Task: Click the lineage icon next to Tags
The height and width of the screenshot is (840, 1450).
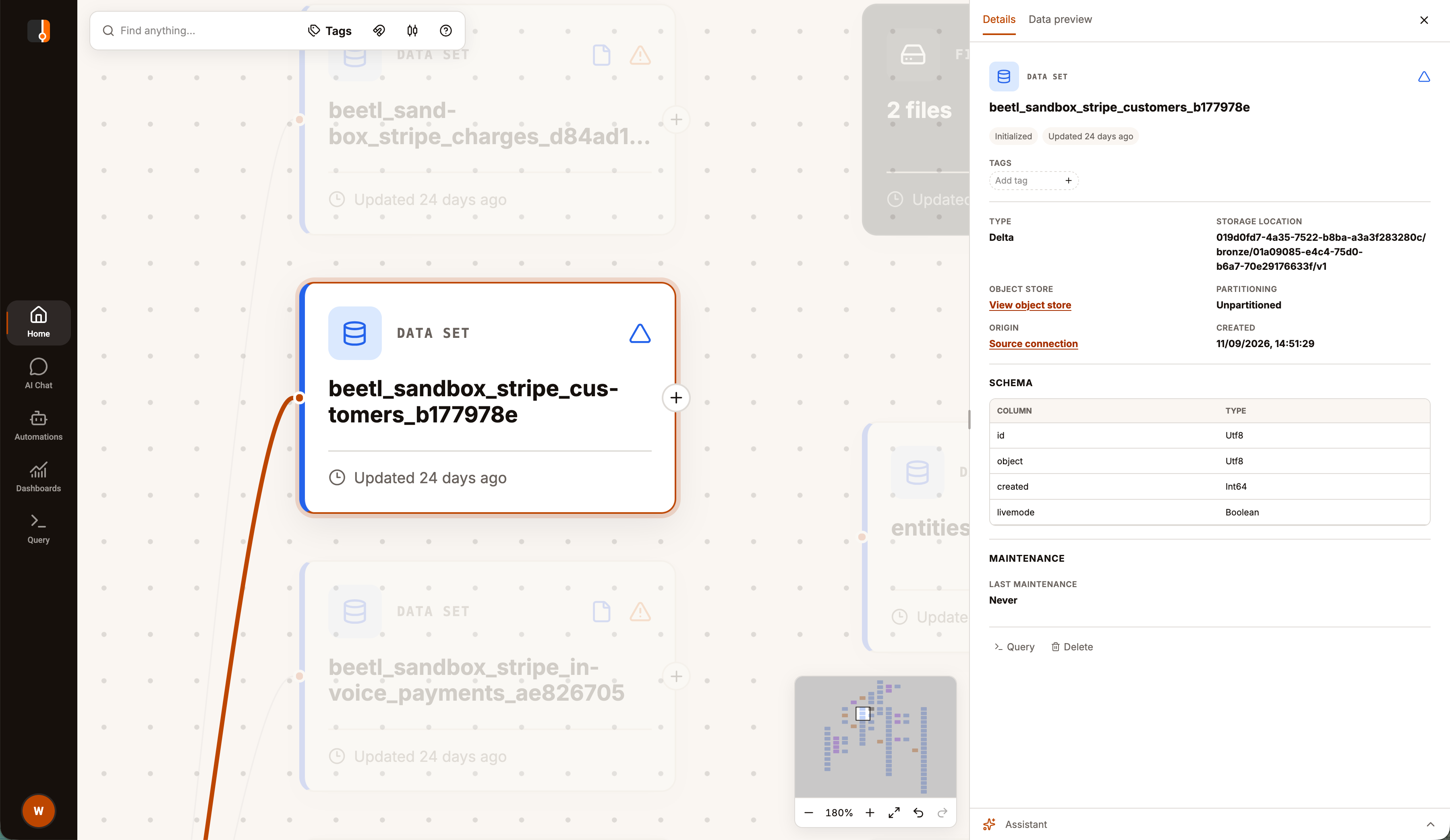Action: click(x=379, y=31)
